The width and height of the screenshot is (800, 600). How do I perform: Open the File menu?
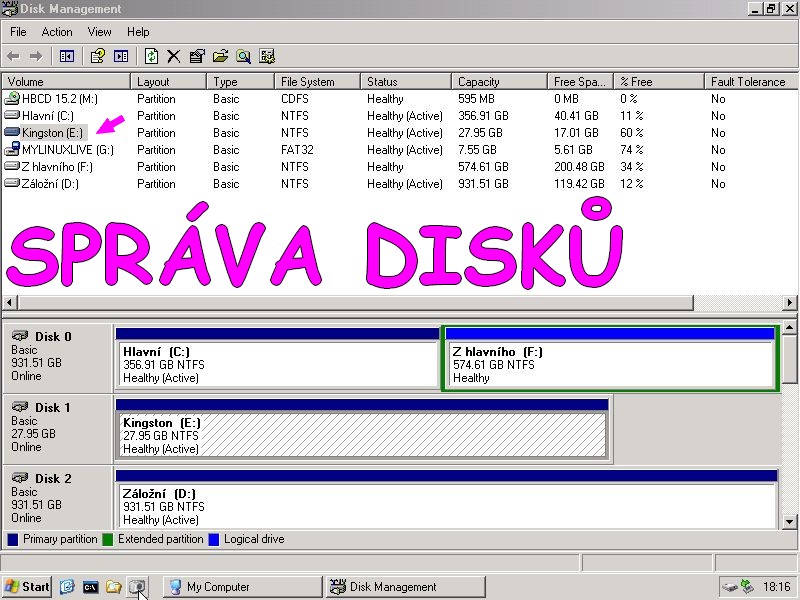[18, 32]
